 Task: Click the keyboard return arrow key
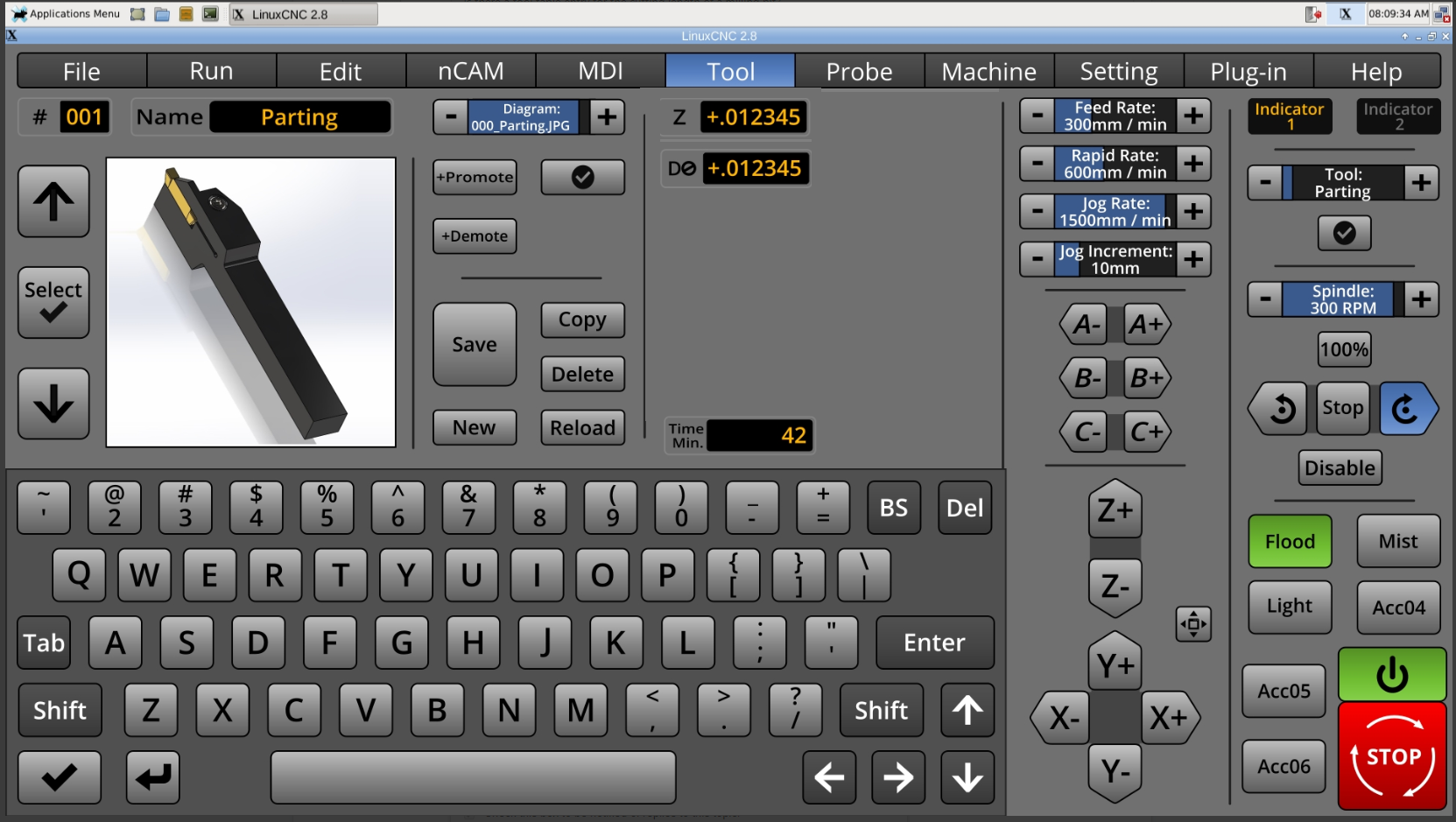point(153,777)
